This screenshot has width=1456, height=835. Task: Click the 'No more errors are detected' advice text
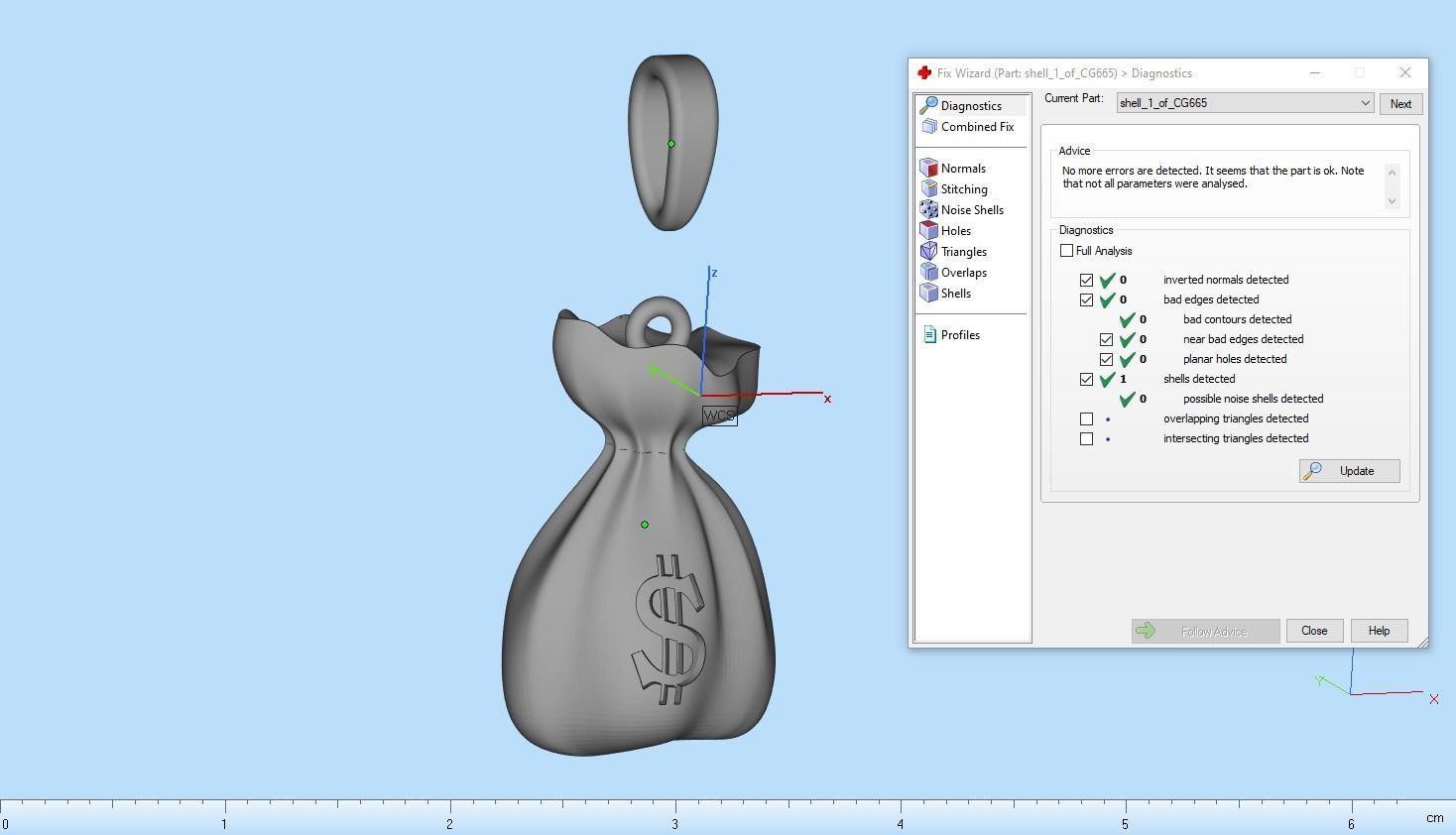[x=1214, y=178]
